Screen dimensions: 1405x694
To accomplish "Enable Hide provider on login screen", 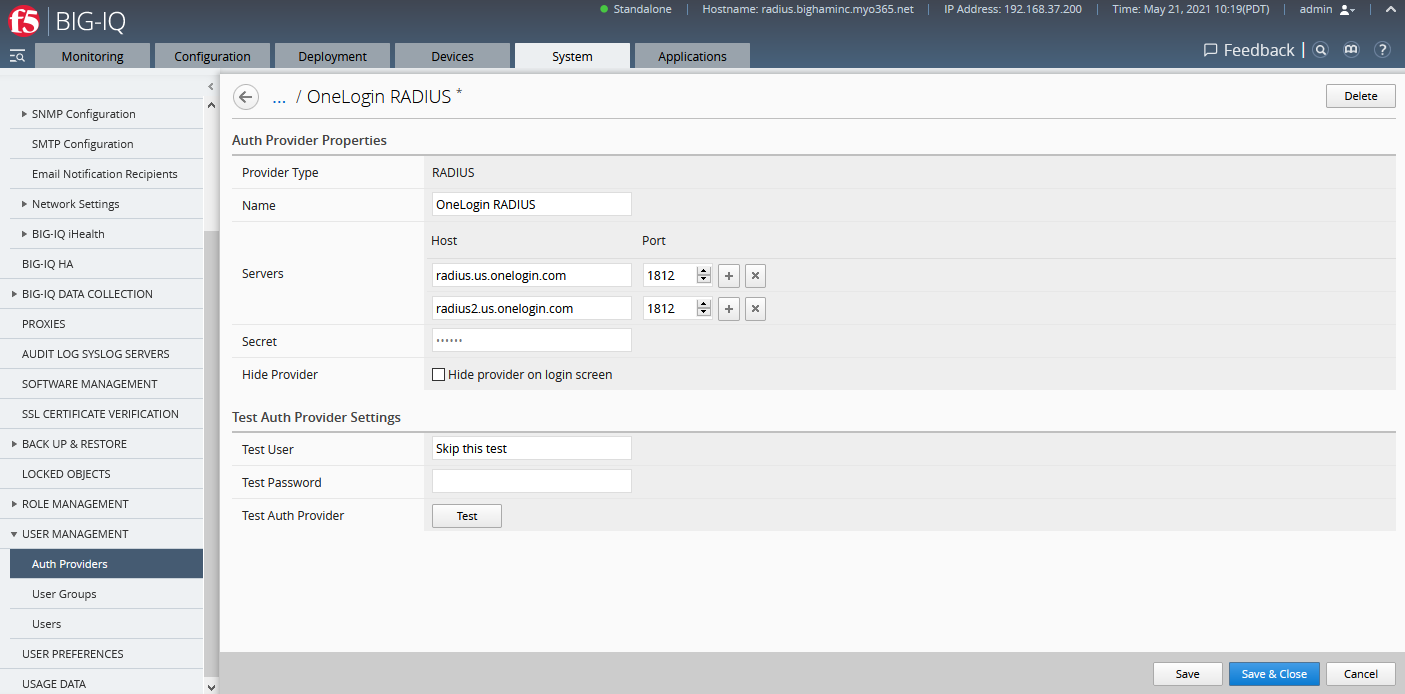I will [438, 375].
